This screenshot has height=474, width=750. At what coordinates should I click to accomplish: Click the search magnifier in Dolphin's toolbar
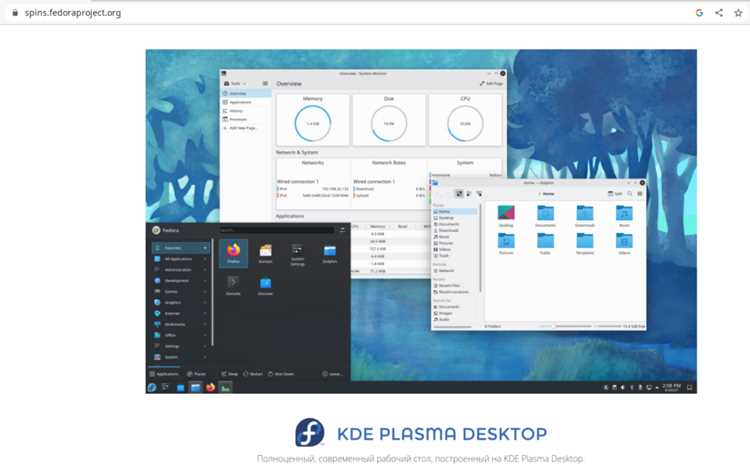click(629, 194)
